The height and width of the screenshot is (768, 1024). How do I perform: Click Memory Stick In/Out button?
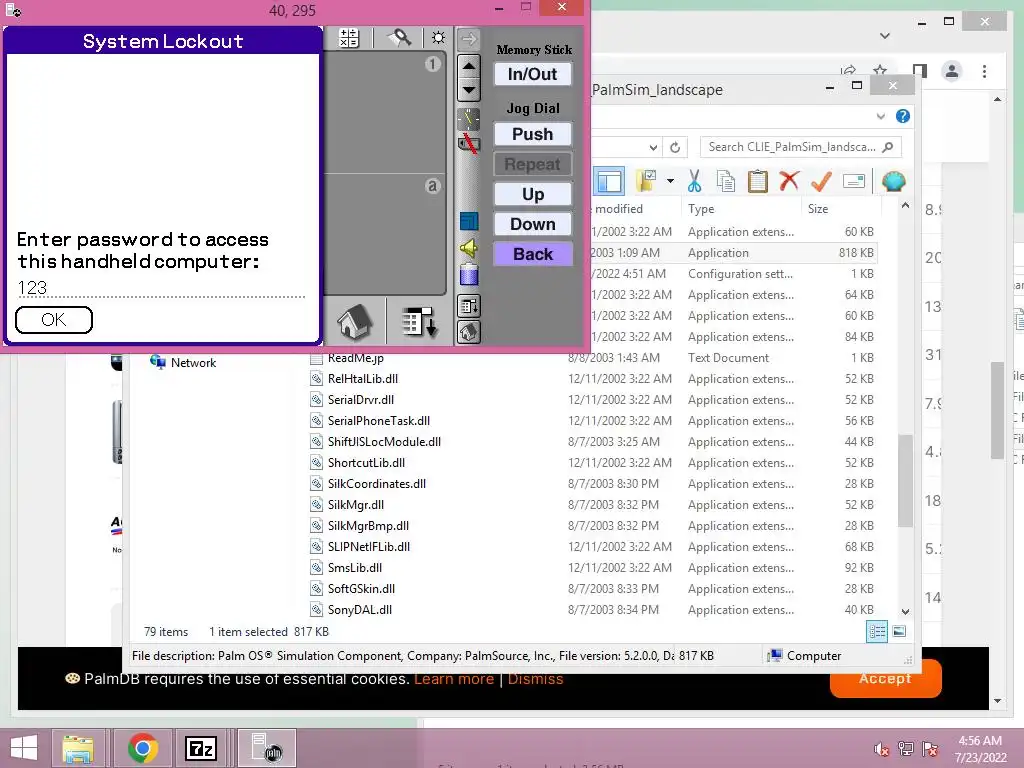[x=533, y=74]
